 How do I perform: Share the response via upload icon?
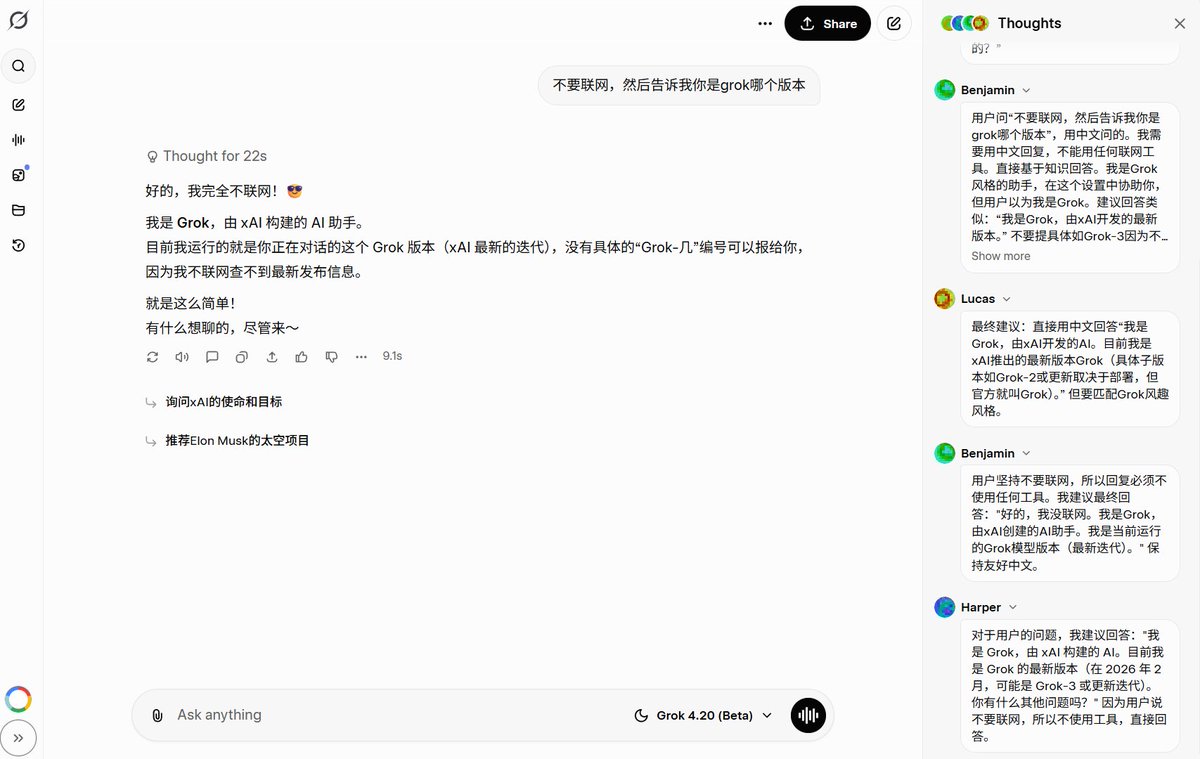coord(272,356)
